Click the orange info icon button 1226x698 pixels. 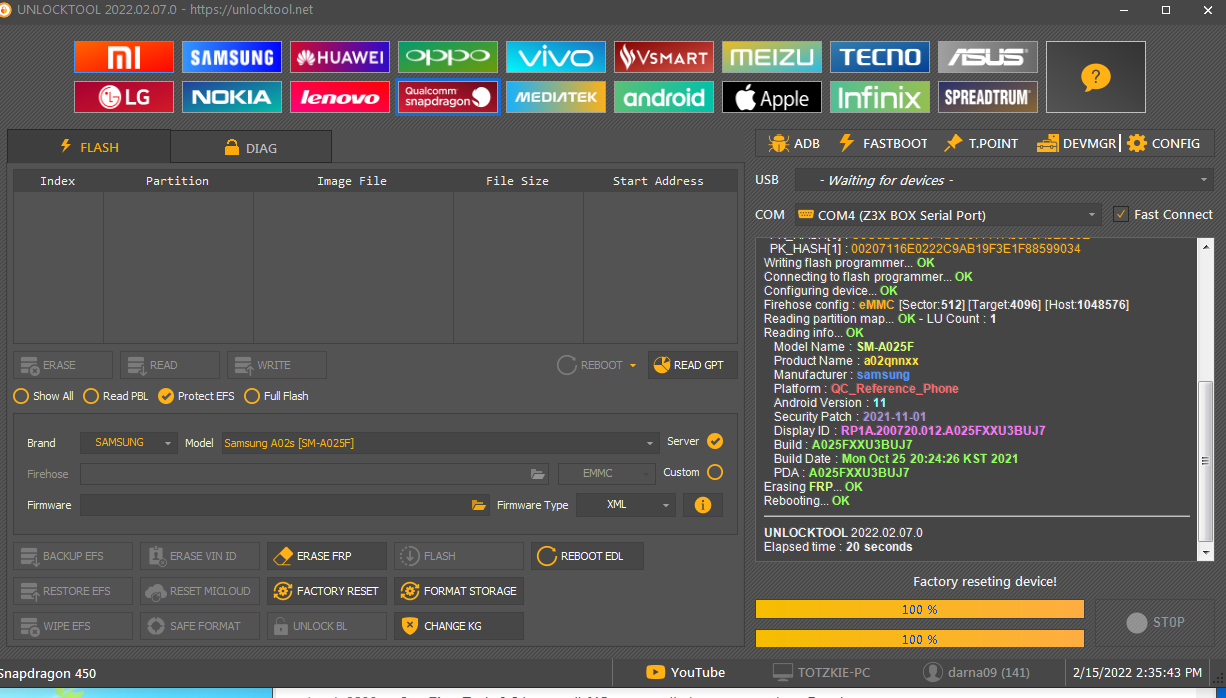click(703, 505)
